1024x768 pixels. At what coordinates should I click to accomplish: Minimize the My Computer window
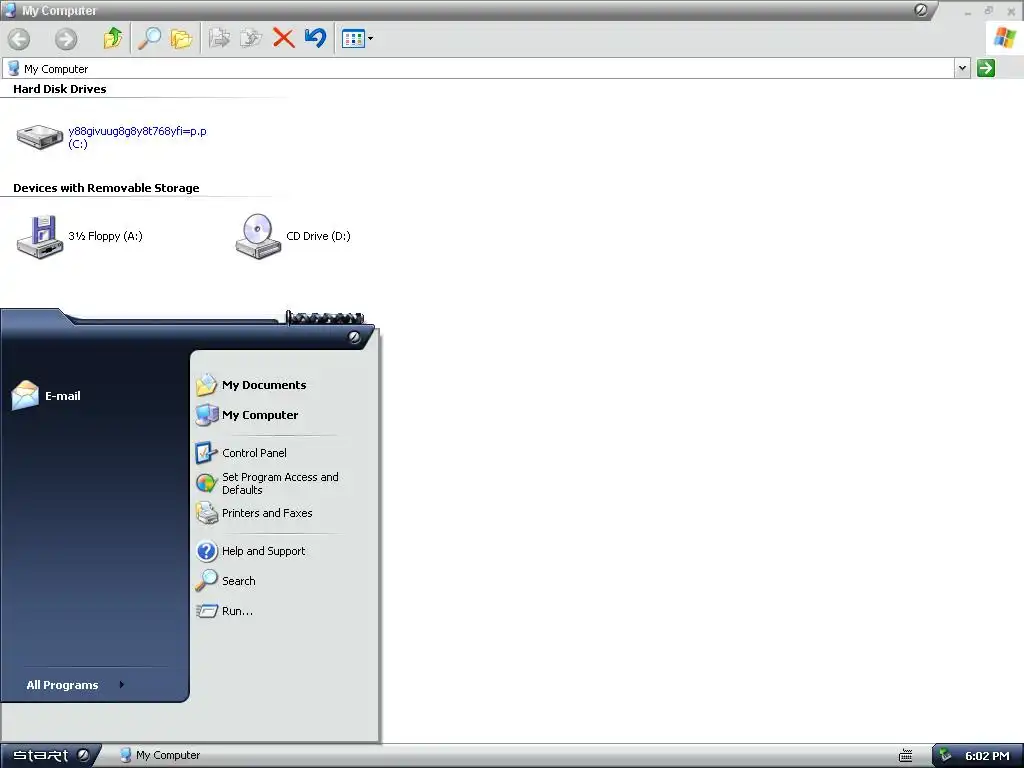pyautogui.click(x=968, y=11)
